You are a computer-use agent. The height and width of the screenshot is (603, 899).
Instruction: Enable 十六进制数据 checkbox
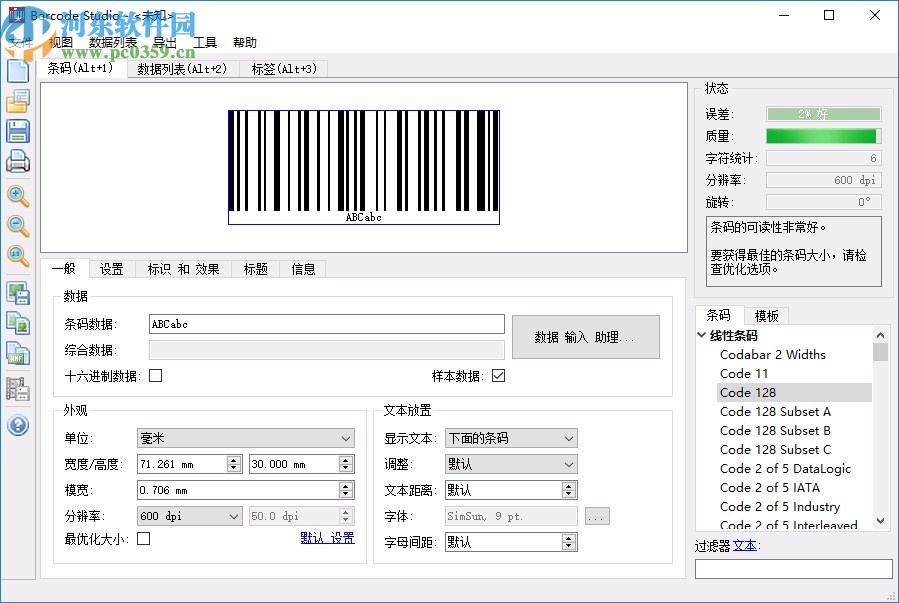tap(154, 375)
